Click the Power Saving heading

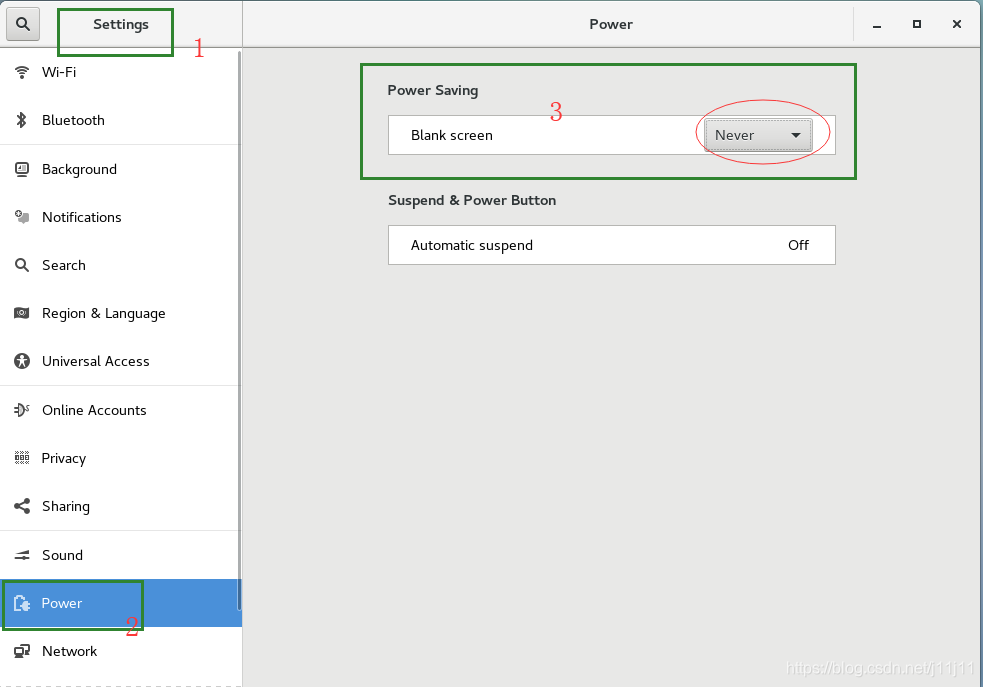tap(433, 90)
